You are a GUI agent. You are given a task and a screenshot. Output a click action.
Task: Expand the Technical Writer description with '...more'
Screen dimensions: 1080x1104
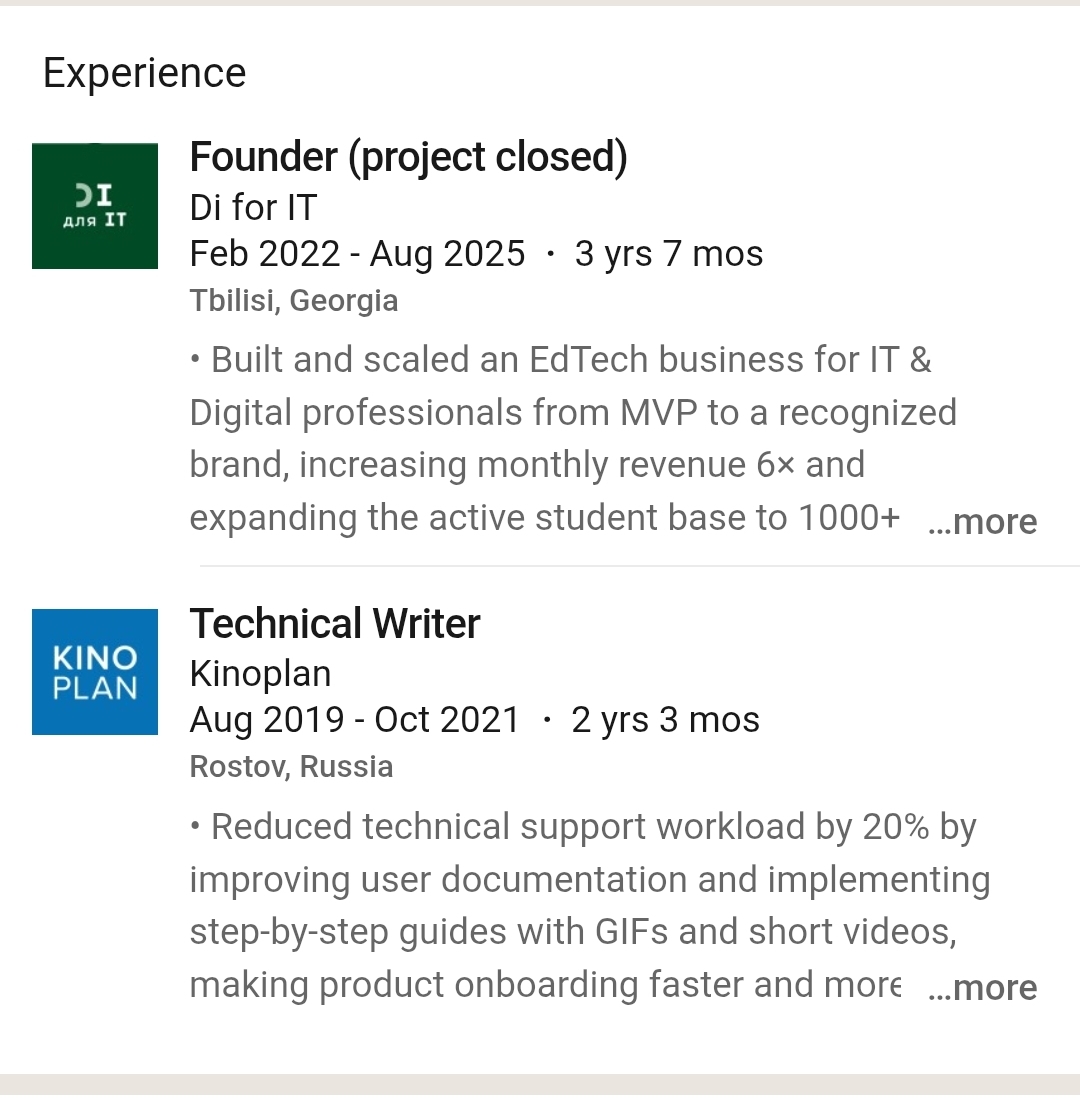tap(983, 988)
